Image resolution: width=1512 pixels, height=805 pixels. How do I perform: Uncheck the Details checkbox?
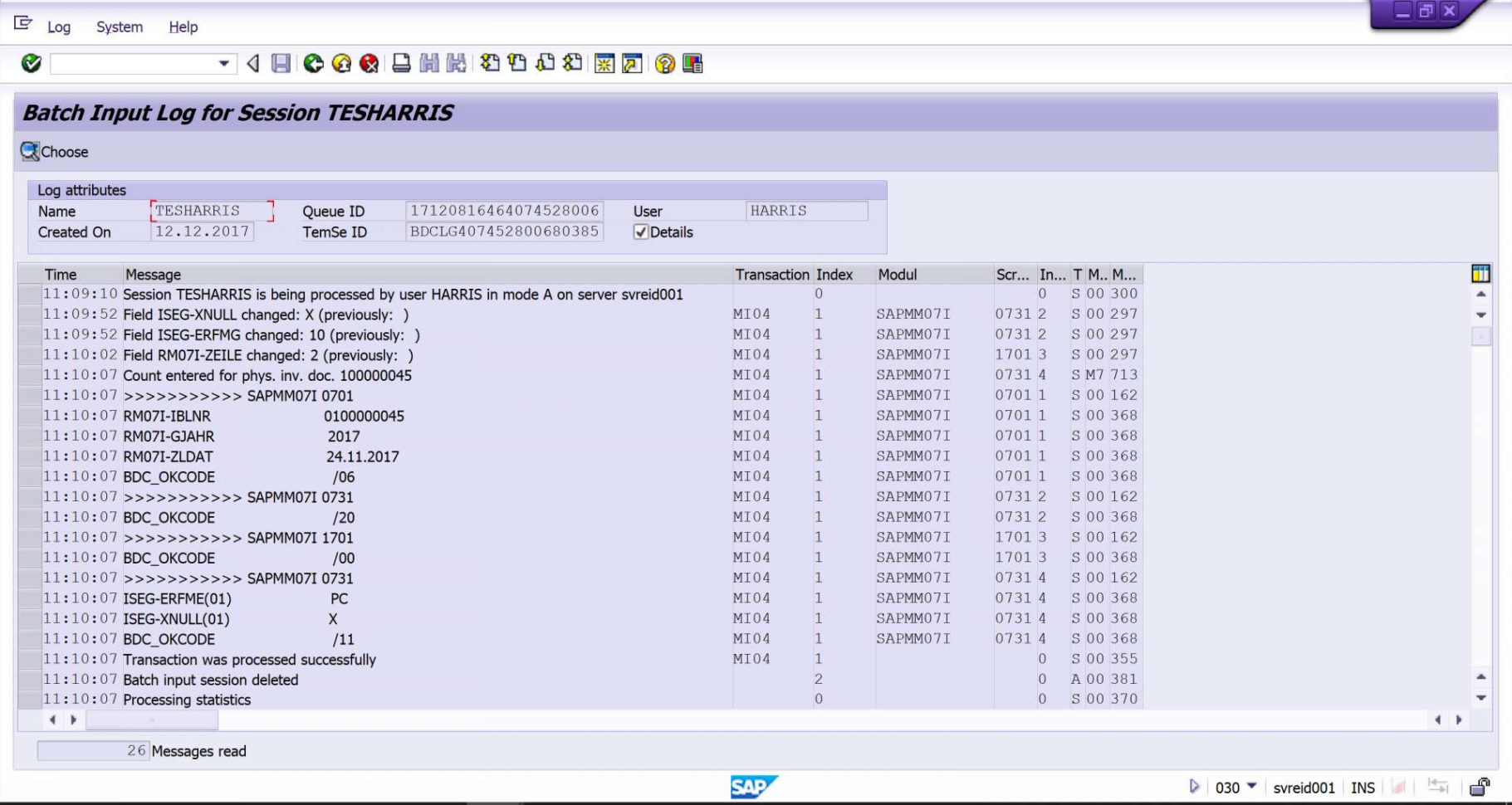[640, 232]
